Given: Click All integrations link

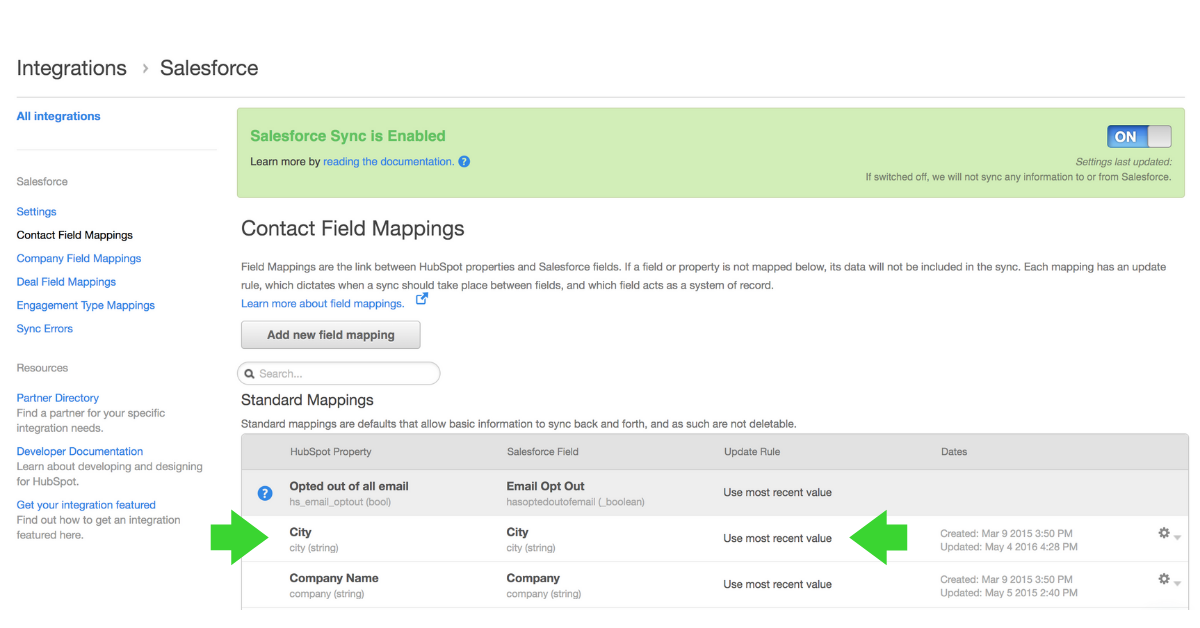Looking at the screenshot, I should click(x=58, y=116).
